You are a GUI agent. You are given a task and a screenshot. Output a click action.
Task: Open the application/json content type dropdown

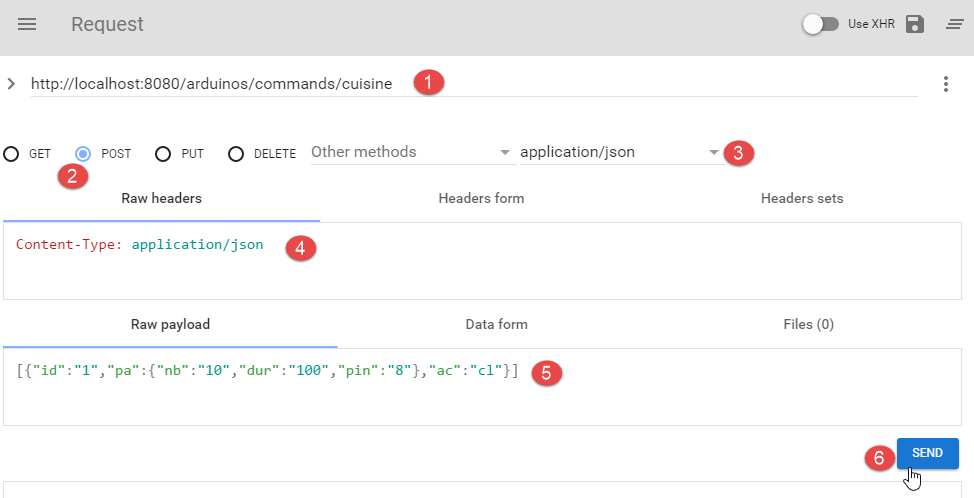[x=619, y=153]
